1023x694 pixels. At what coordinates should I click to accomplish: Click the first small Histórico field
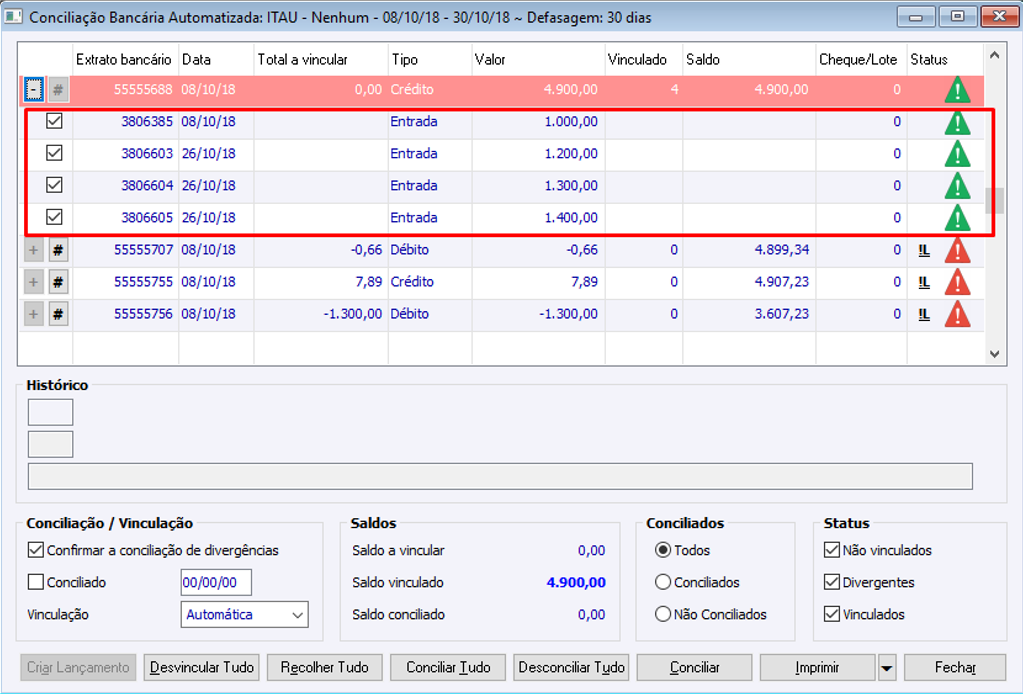pos(50,412)
